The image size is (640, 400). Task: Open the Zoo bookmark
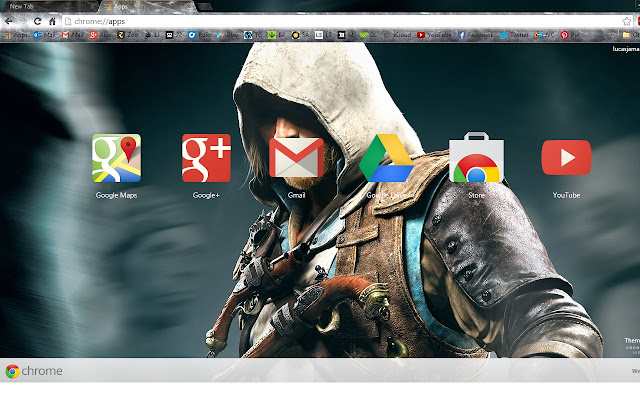[128, 35]
